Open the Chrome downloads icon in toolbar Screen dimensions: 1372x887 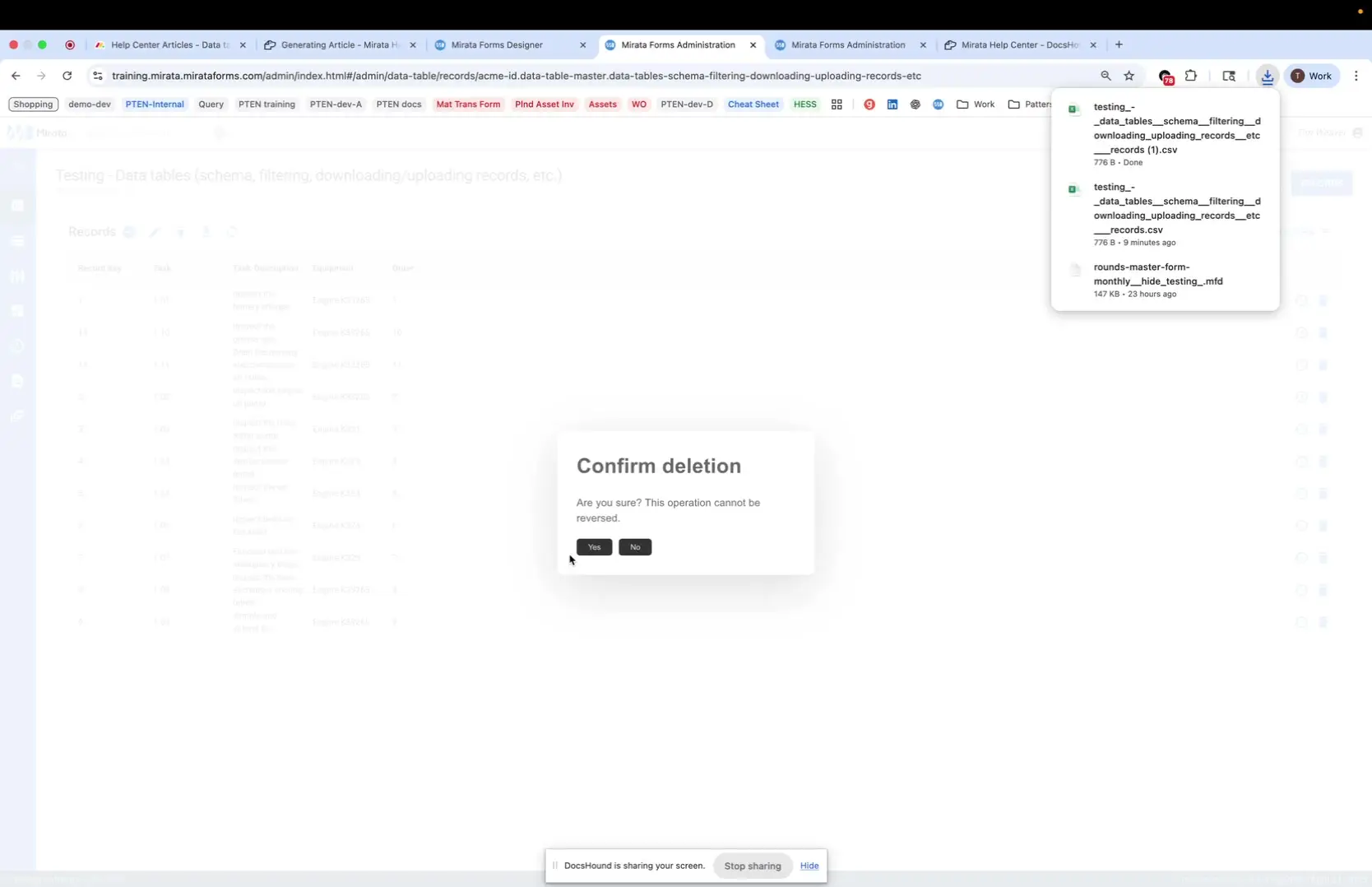[1267, 76]
